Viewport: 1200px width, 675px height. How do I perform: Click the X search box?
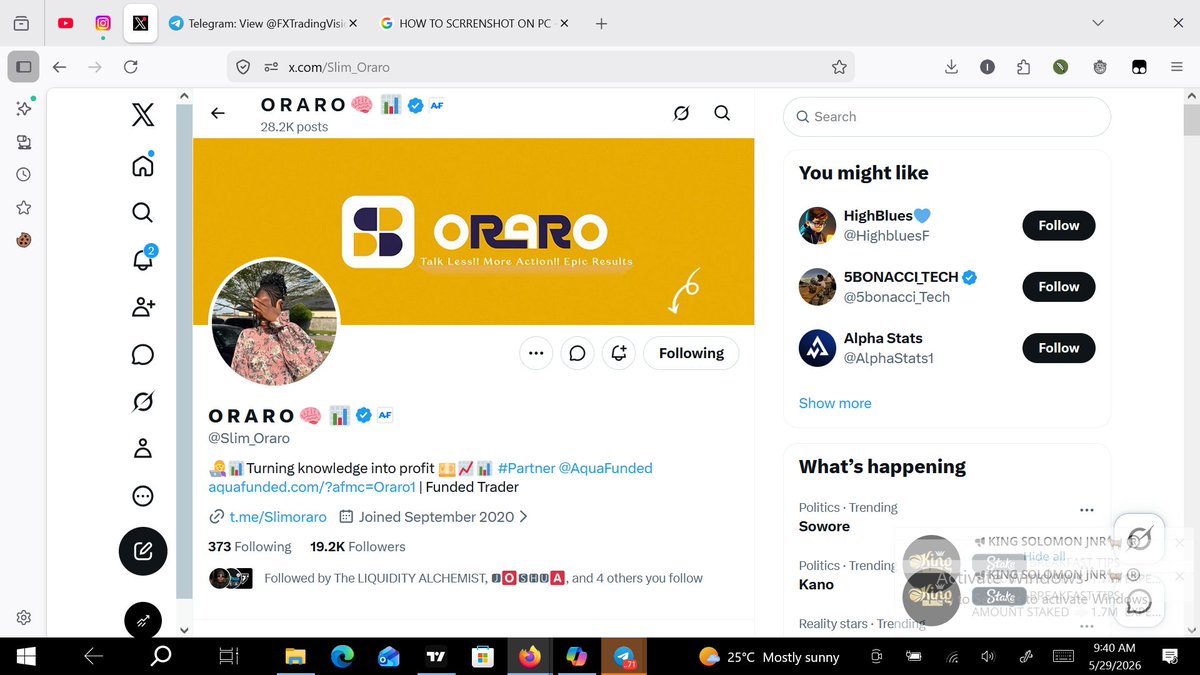(947, 117)
